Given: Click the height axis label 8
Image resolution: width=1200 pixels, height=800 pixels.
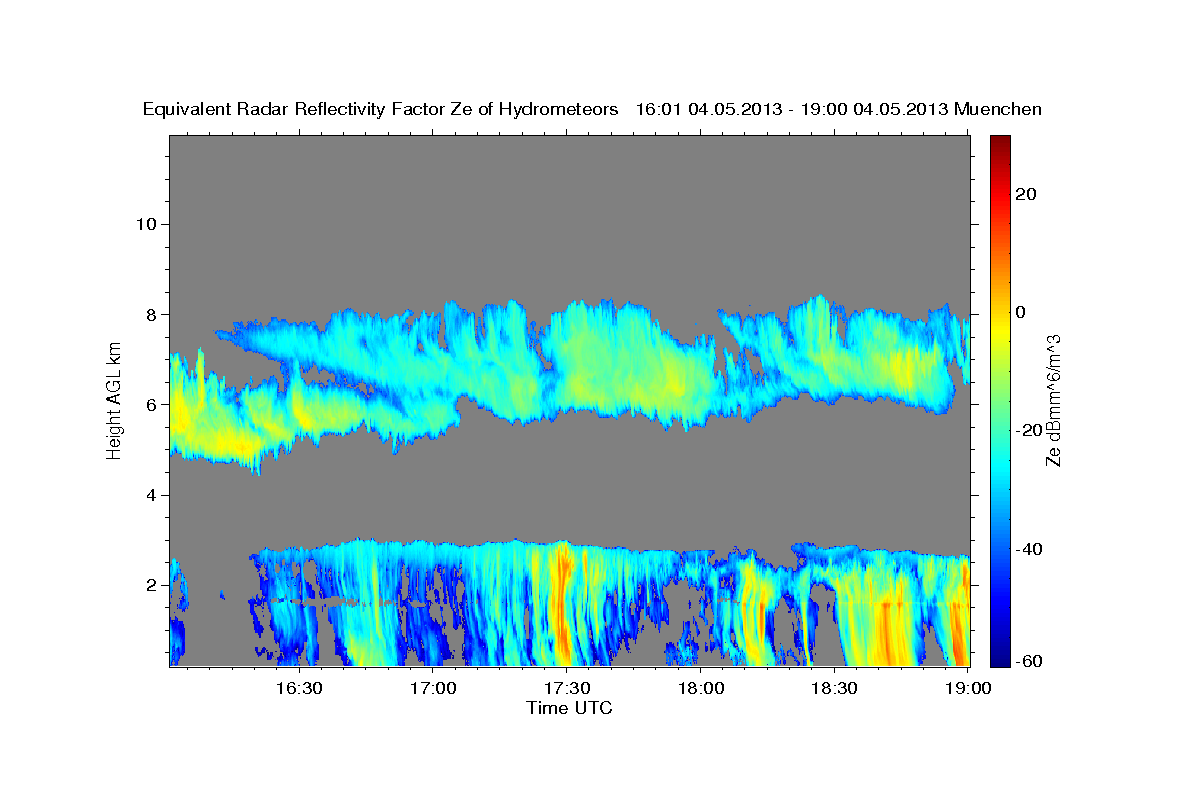Looking at the screenshot, I should coord(150,314).
